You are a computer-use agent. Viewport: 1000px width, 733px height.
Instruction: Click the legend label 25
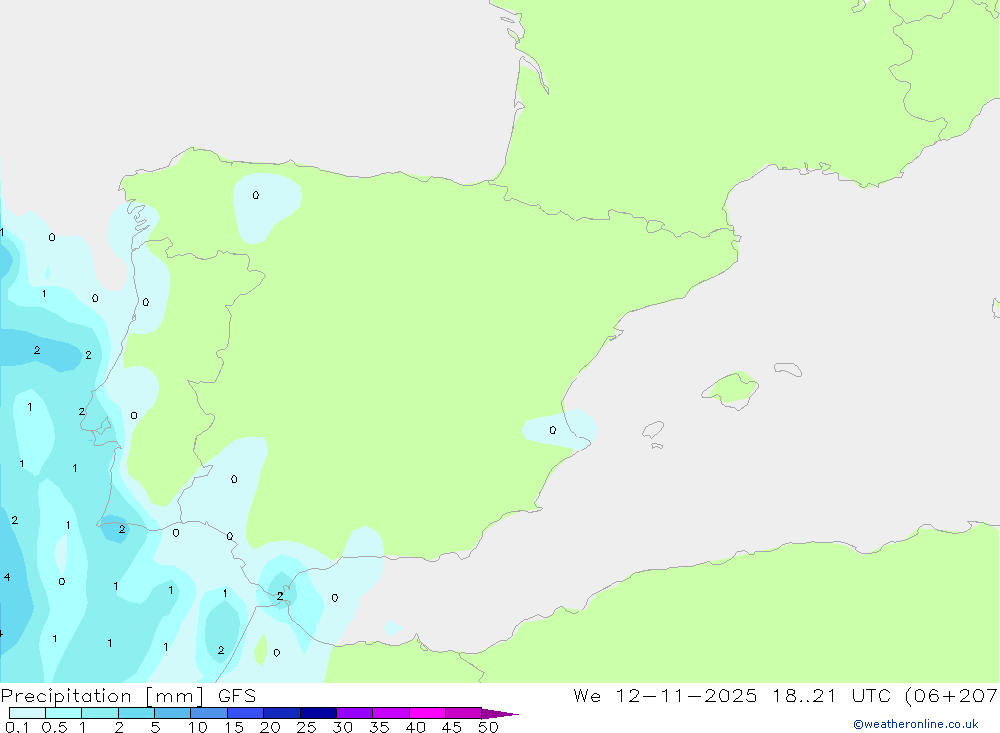[x=307, y=727]
